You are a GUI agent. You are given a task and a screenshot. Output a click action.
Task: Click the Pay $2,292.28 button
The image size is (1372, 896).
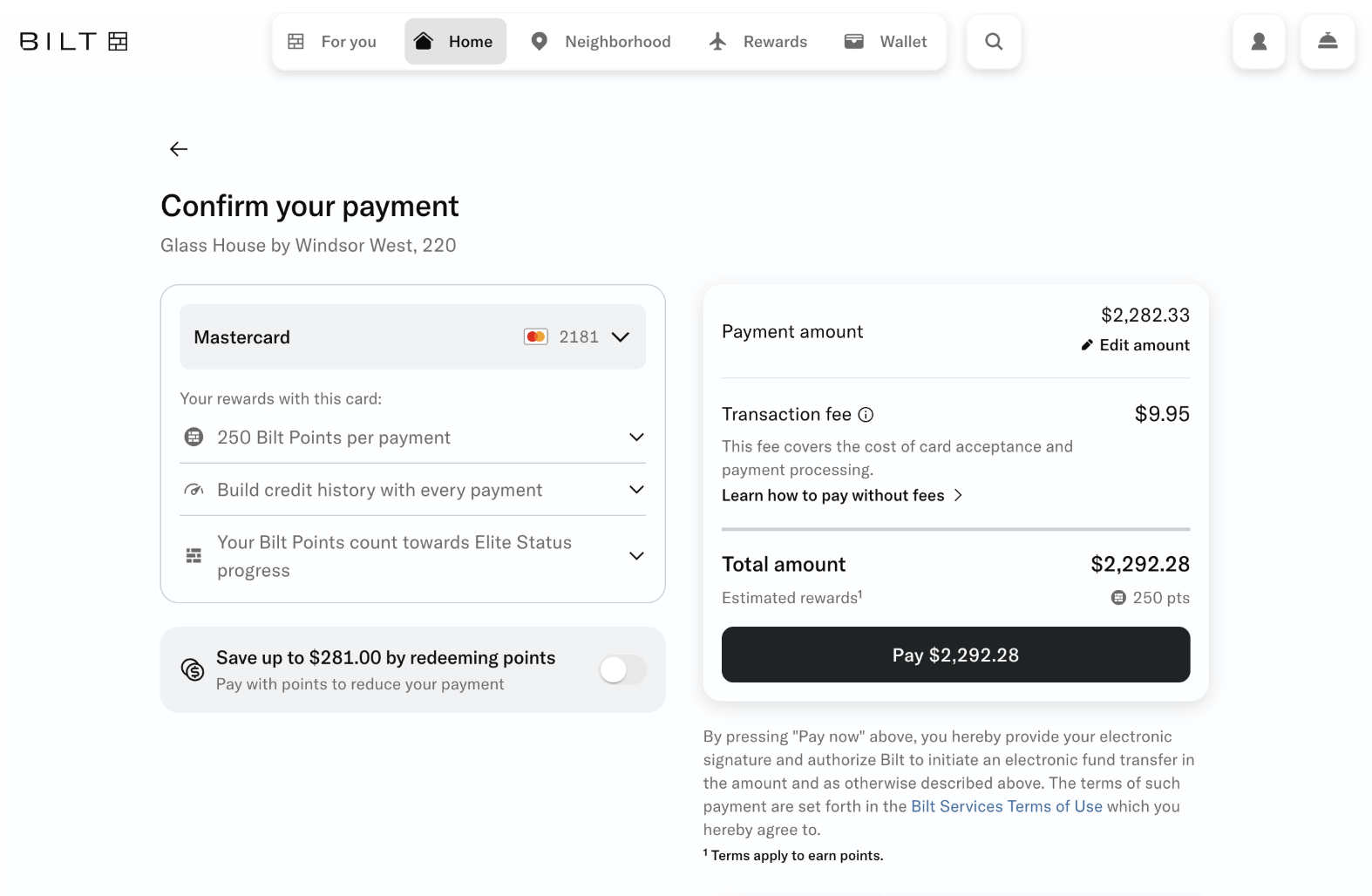click(x=955, y=655)
